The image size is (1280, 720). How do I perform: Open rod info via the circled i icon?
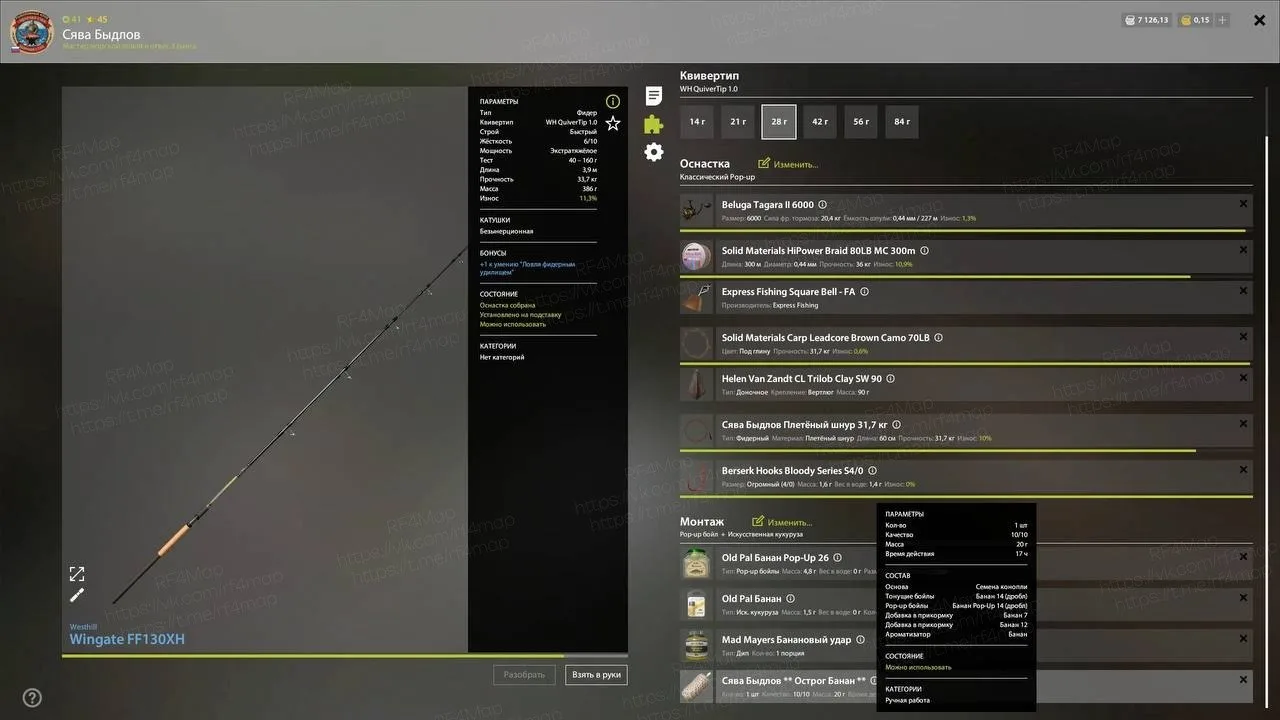tap(613, 101)
